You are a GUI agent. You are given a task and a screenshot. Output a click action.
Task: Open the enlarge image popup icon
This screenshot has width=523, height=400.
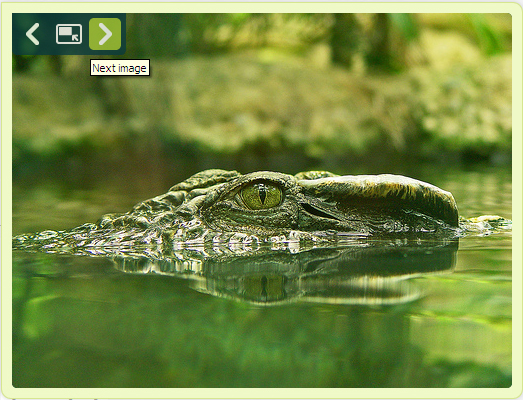(69, 34)
